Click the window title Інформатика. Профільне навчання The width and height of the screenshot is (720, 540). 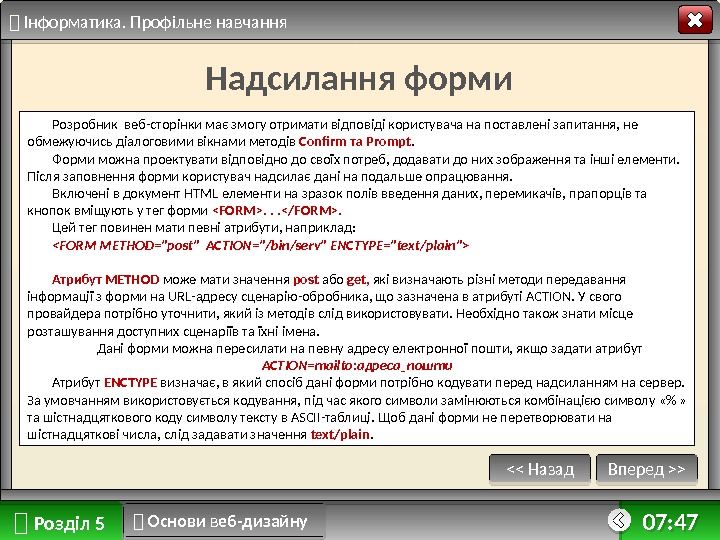click(155, 22)
